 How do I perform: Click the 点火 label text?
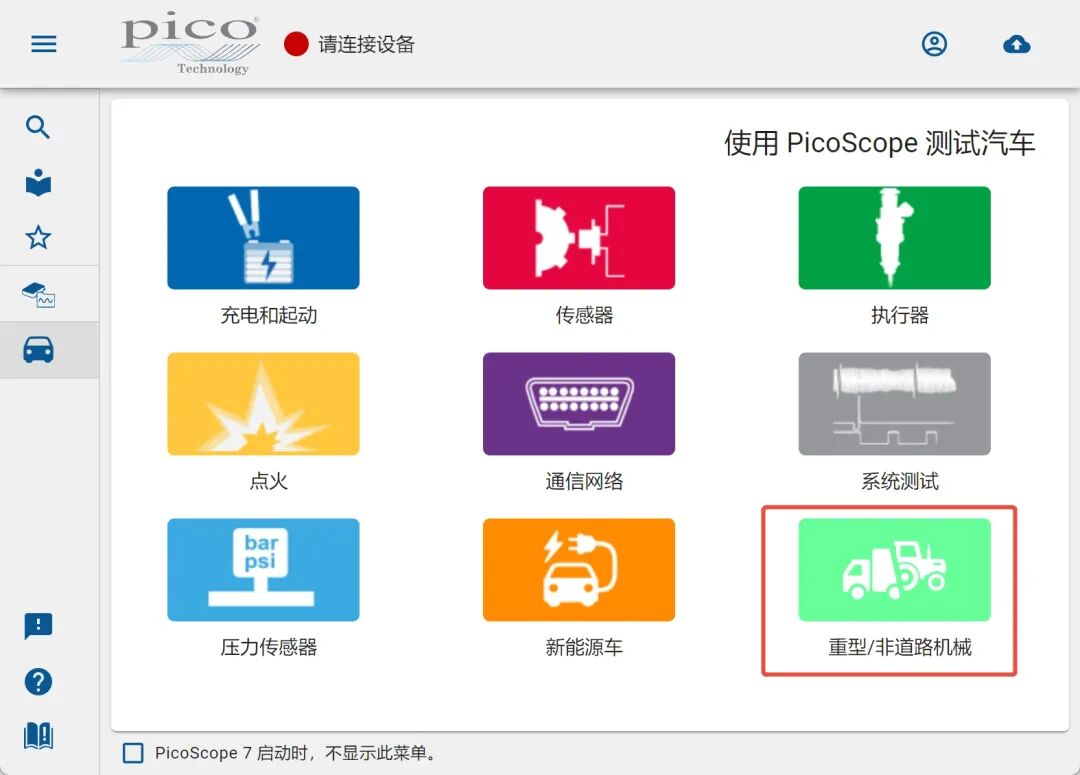point(269,481)
